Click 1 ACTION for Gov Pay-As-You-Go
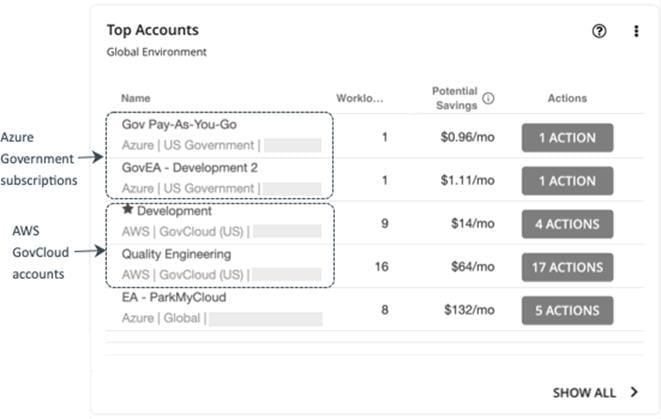 tap(567, 138)
